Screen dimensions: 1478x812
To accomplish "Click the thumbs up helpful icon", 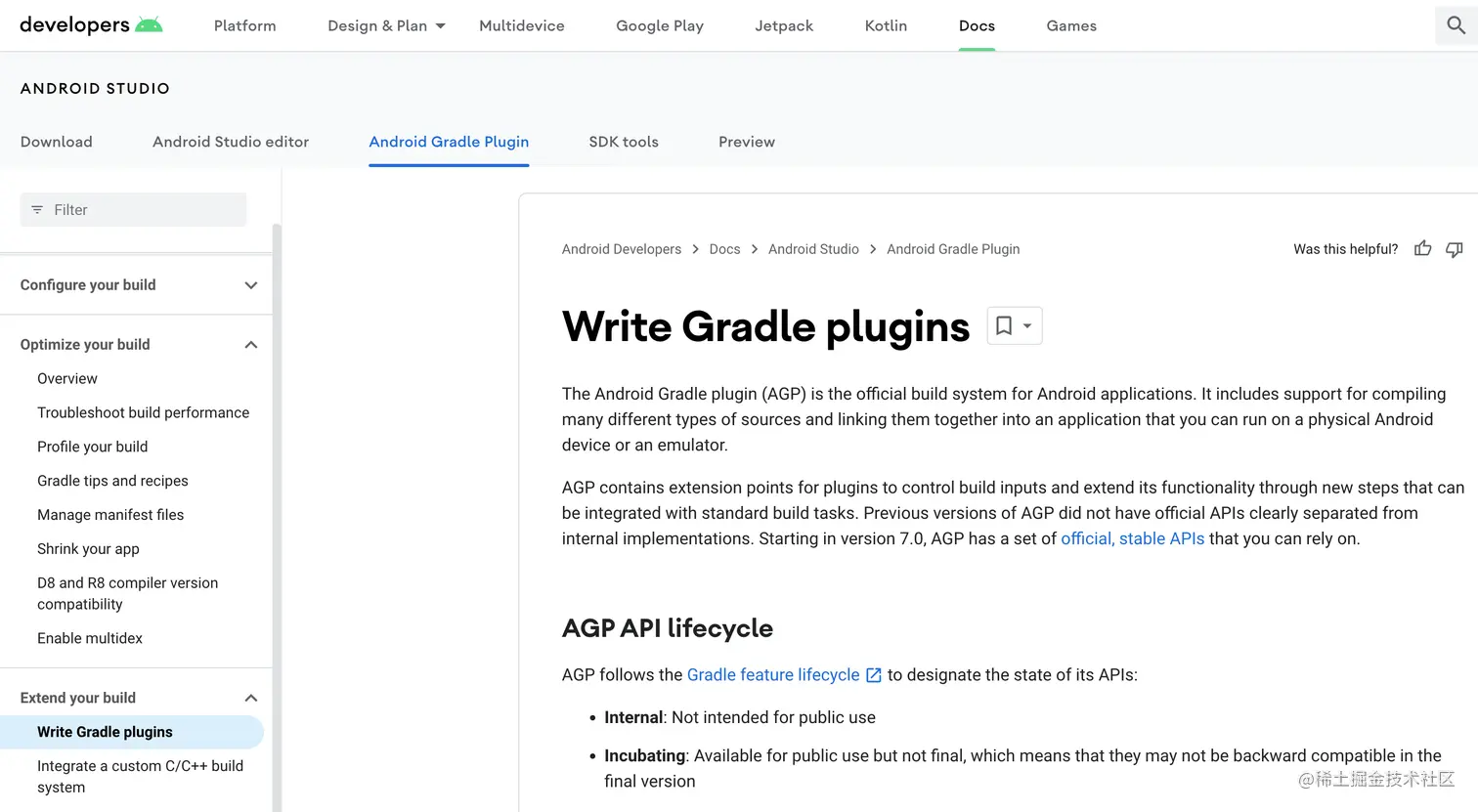I will point(1422,249).
